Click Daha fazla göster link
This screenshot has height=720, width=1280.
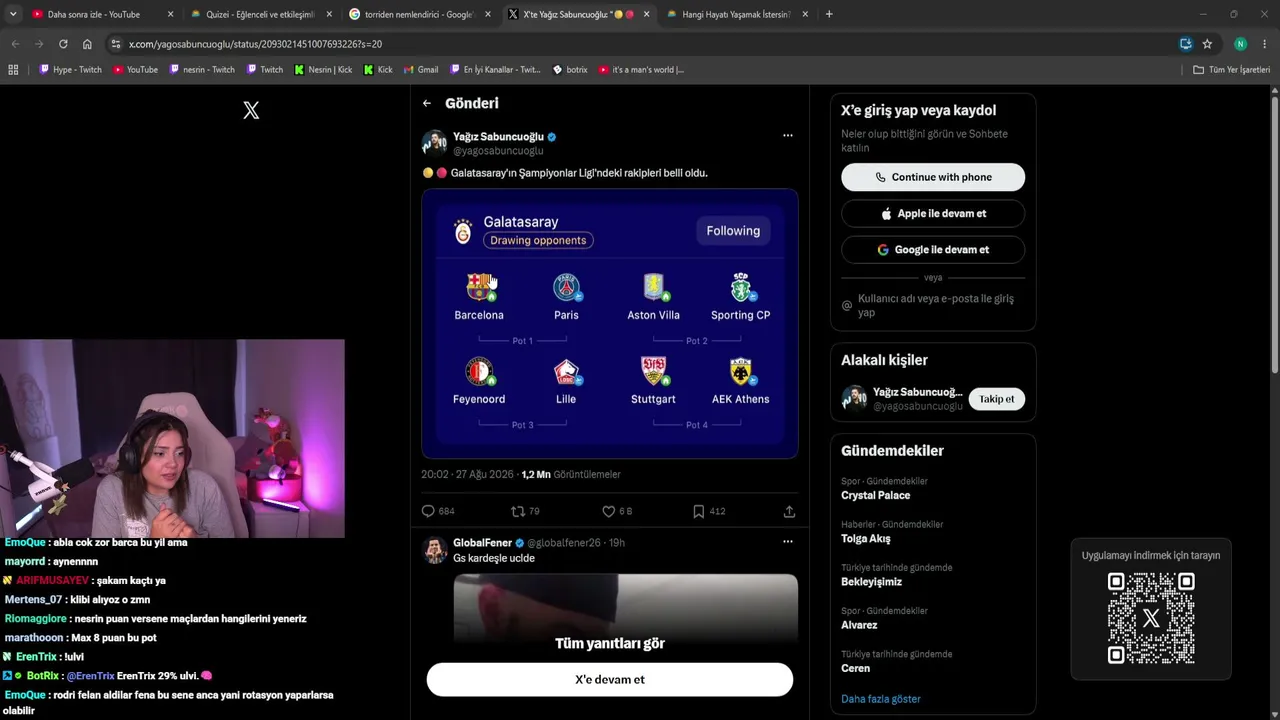tap(881, 699)
